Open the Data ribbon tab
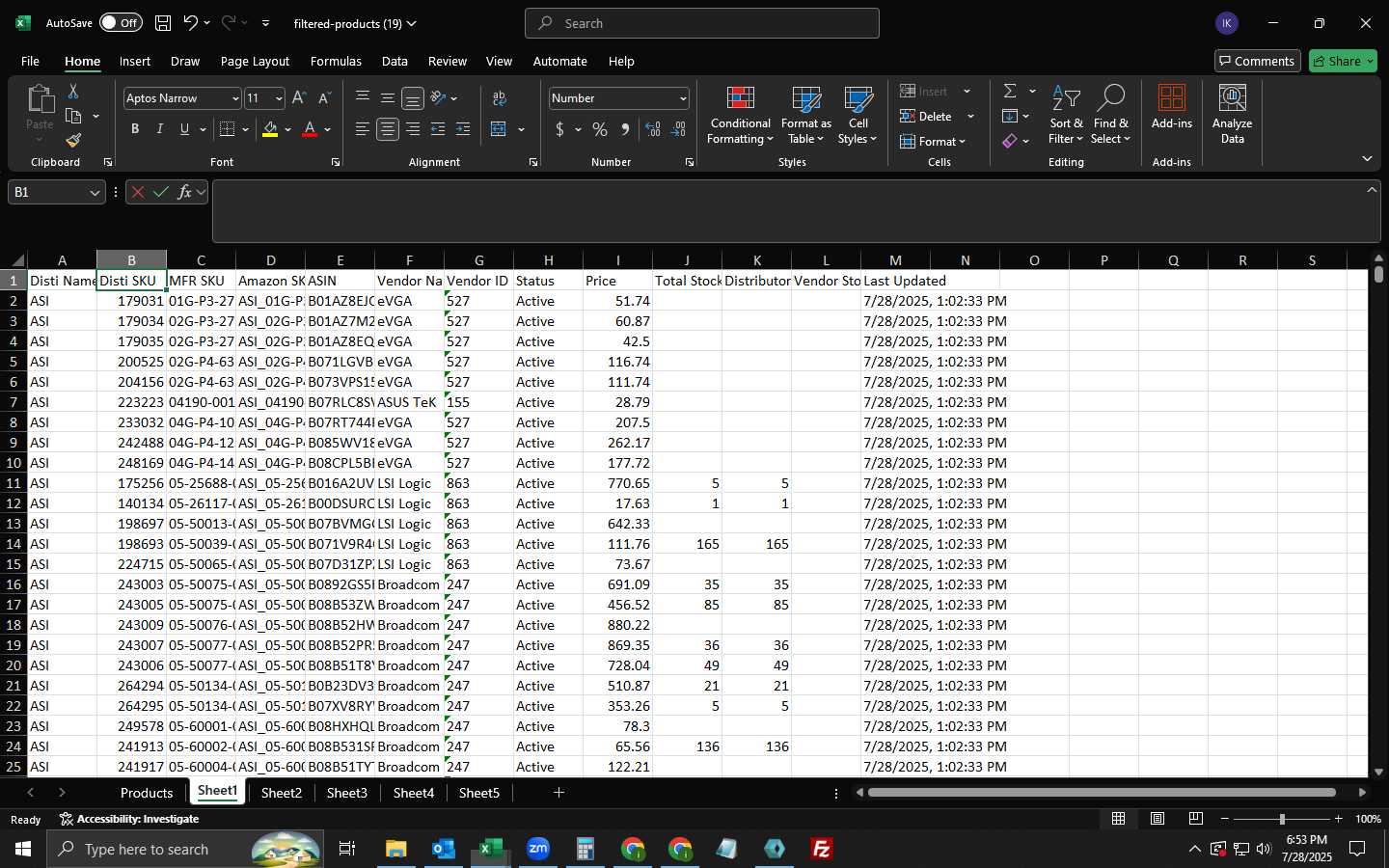This screenshot has width=1389, height=868. coord(395,61)
